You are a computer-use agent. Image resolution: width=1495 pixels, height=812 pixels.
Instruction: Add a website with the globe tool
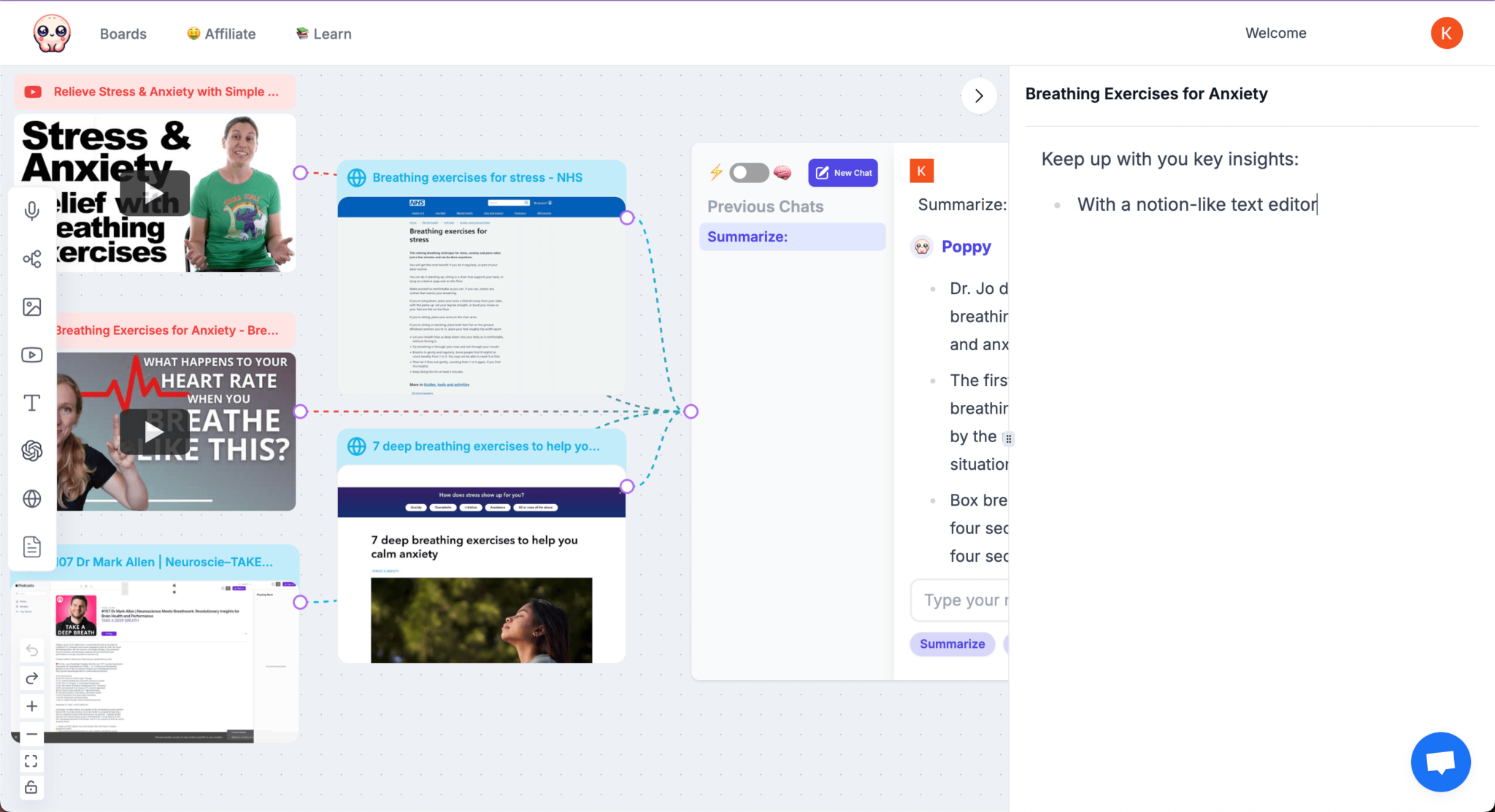[32, 499]
